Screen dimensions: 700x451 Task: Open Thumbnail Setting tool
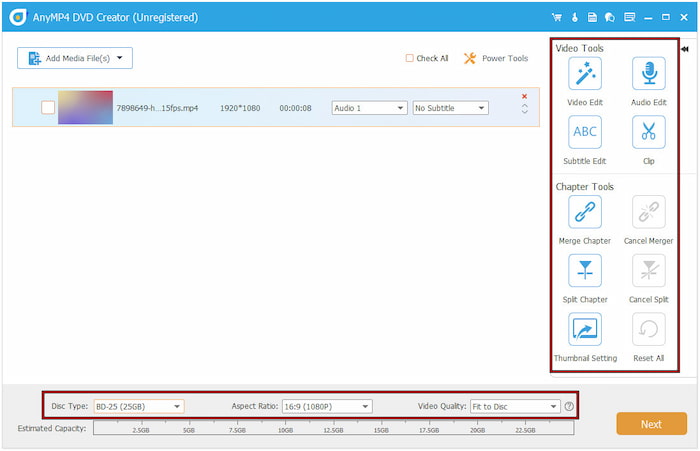(584, 329)
